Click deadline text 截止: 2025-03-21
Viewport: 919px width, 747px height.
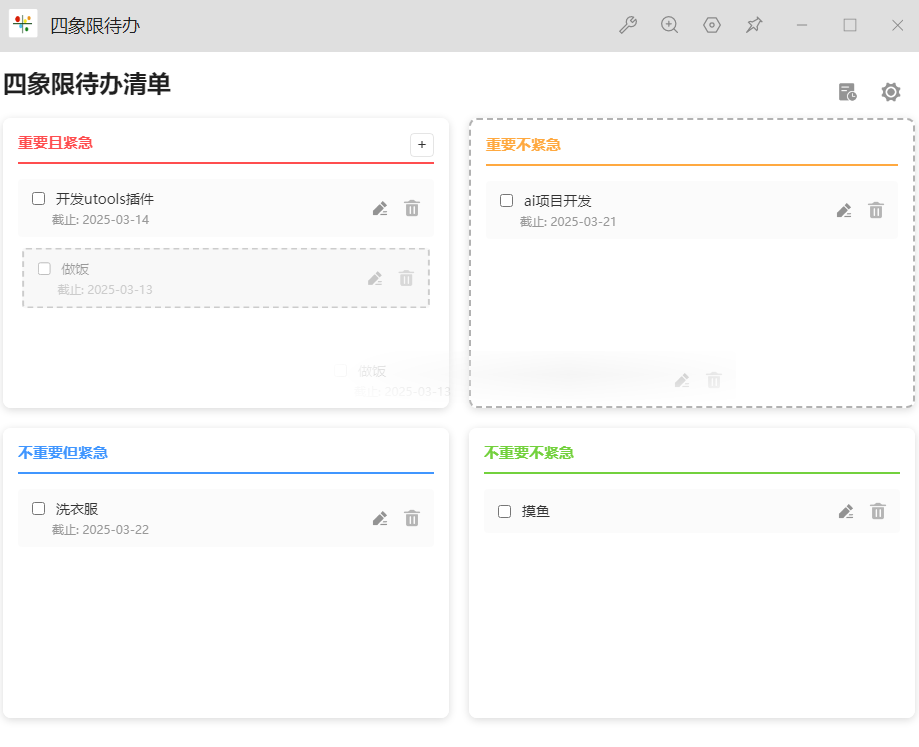pos(568,221)
